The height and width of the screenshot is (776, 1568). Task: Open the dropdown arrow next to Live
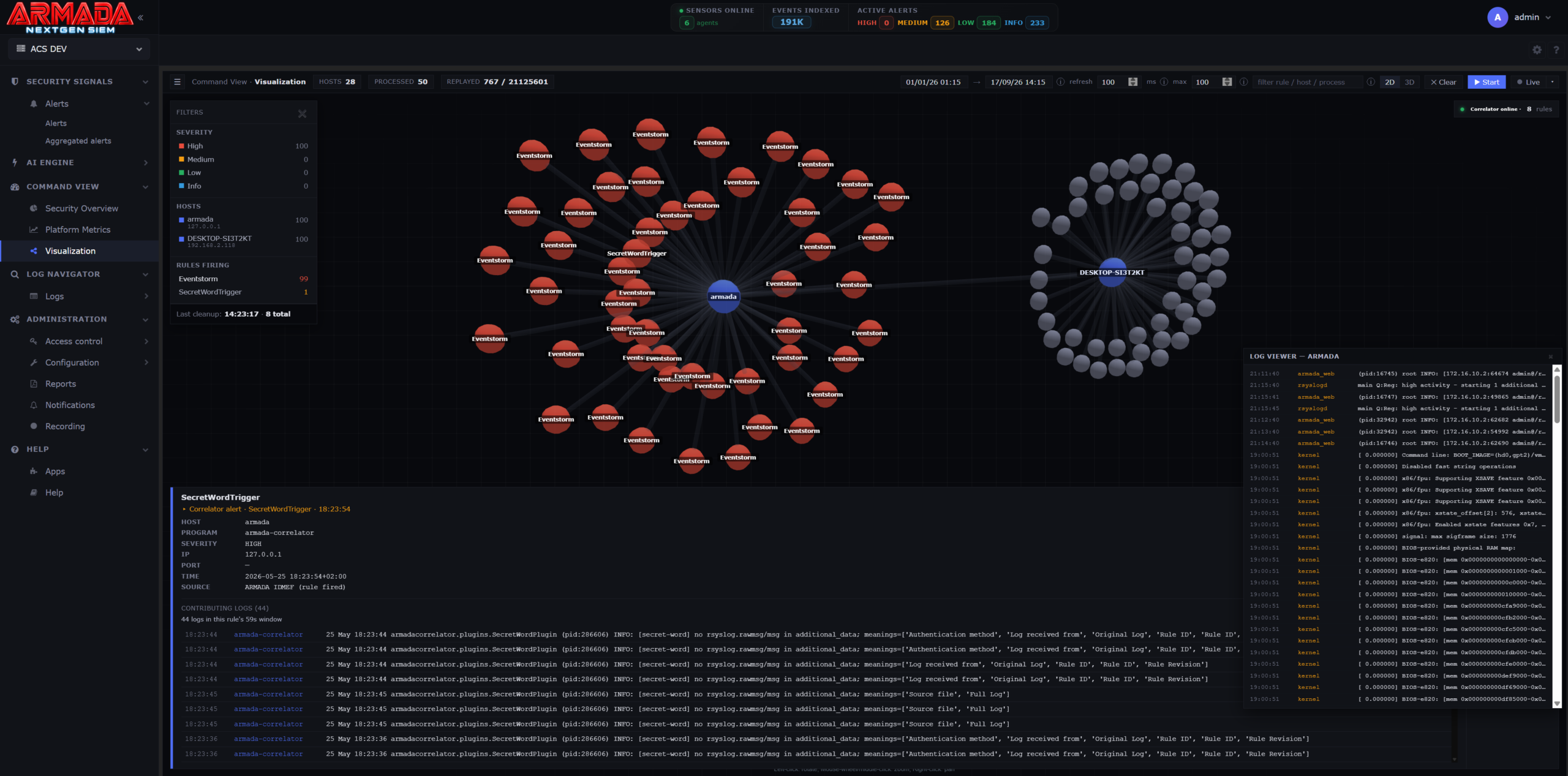1552,82
